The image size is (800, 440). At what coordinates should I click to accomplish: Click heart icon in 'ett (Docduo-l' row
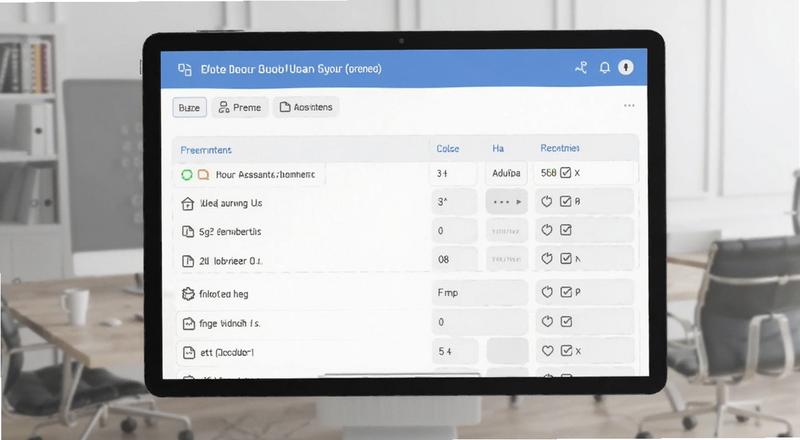(x=547, y=351)
